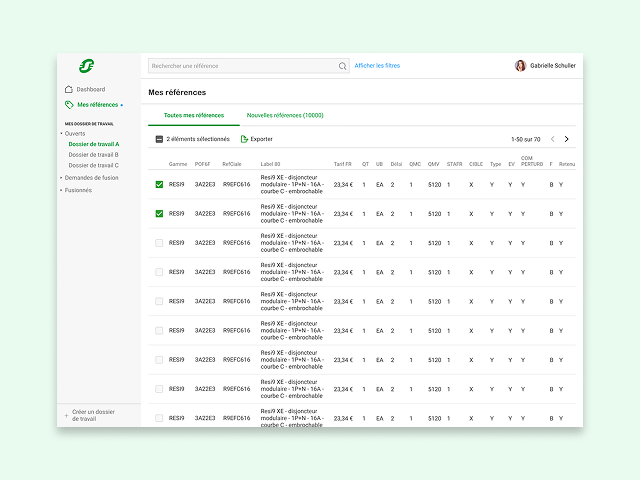This screenshot has height=480, width=640.
Task: Open Dossier de travail C
Action: [93, 165]
